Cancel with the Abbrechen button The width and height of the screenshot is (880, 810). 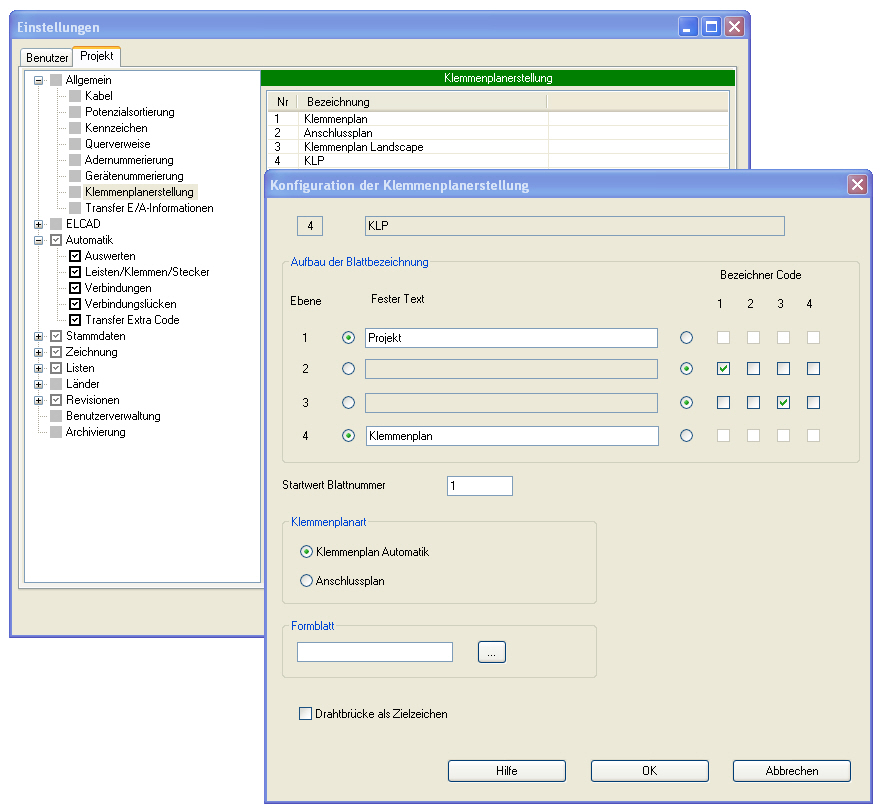click(x=792, y=771)
